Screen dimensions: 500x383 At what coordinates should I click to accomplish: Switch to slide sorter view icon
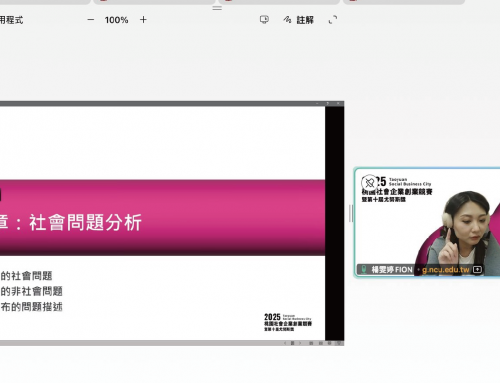(320, 343)
